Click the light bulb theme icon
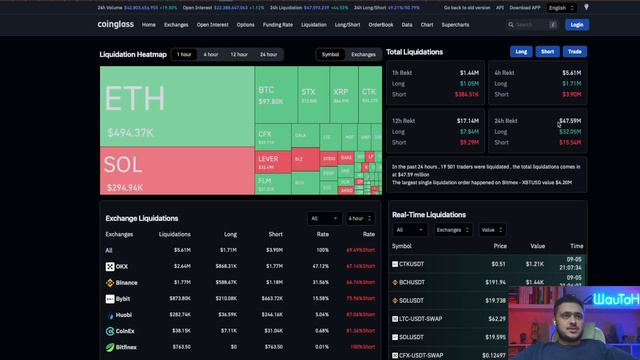 (586, 7)
